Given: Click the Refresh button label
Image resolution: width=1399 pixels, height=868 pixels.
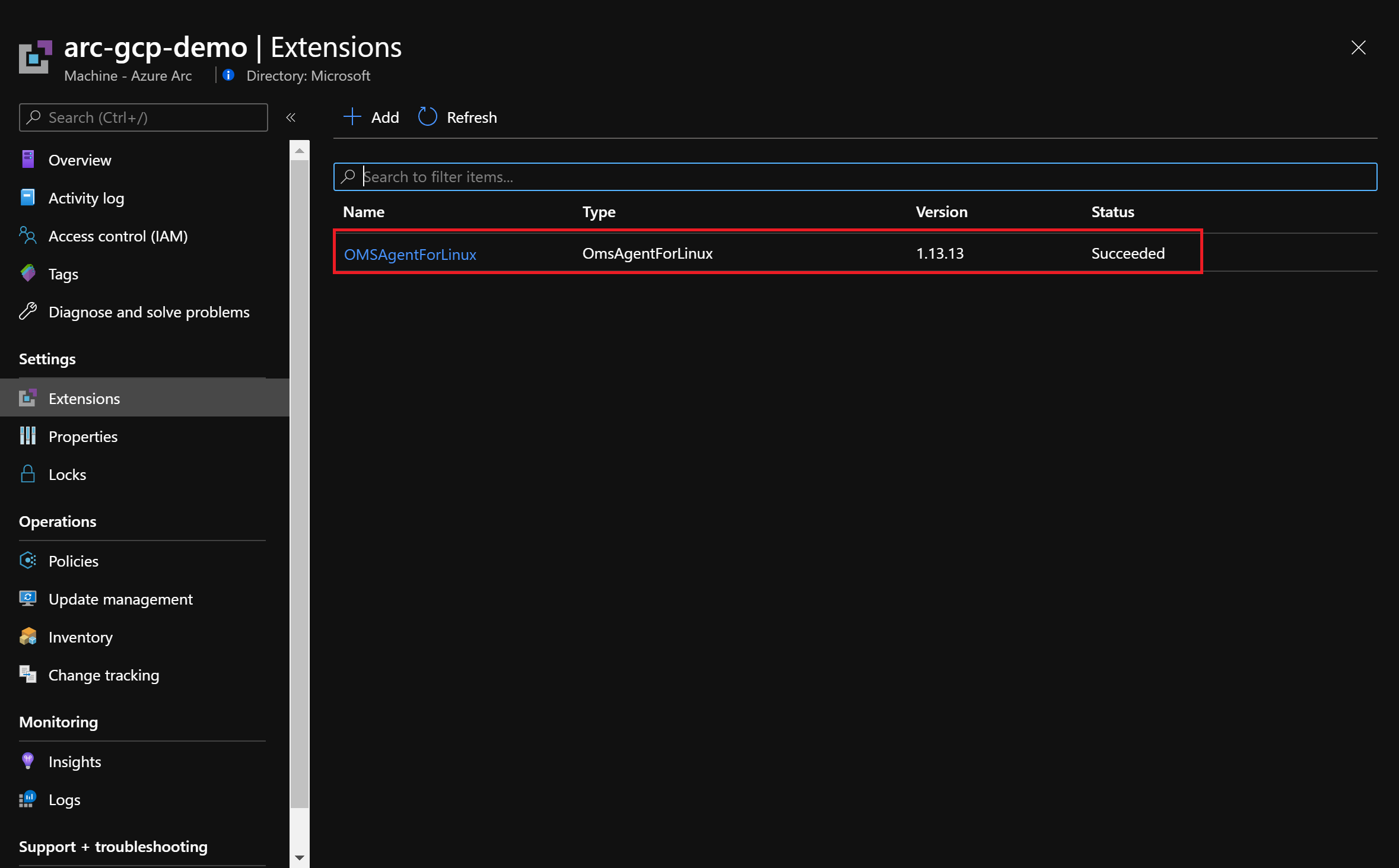Looking at the screenshot, I should 472,117.
